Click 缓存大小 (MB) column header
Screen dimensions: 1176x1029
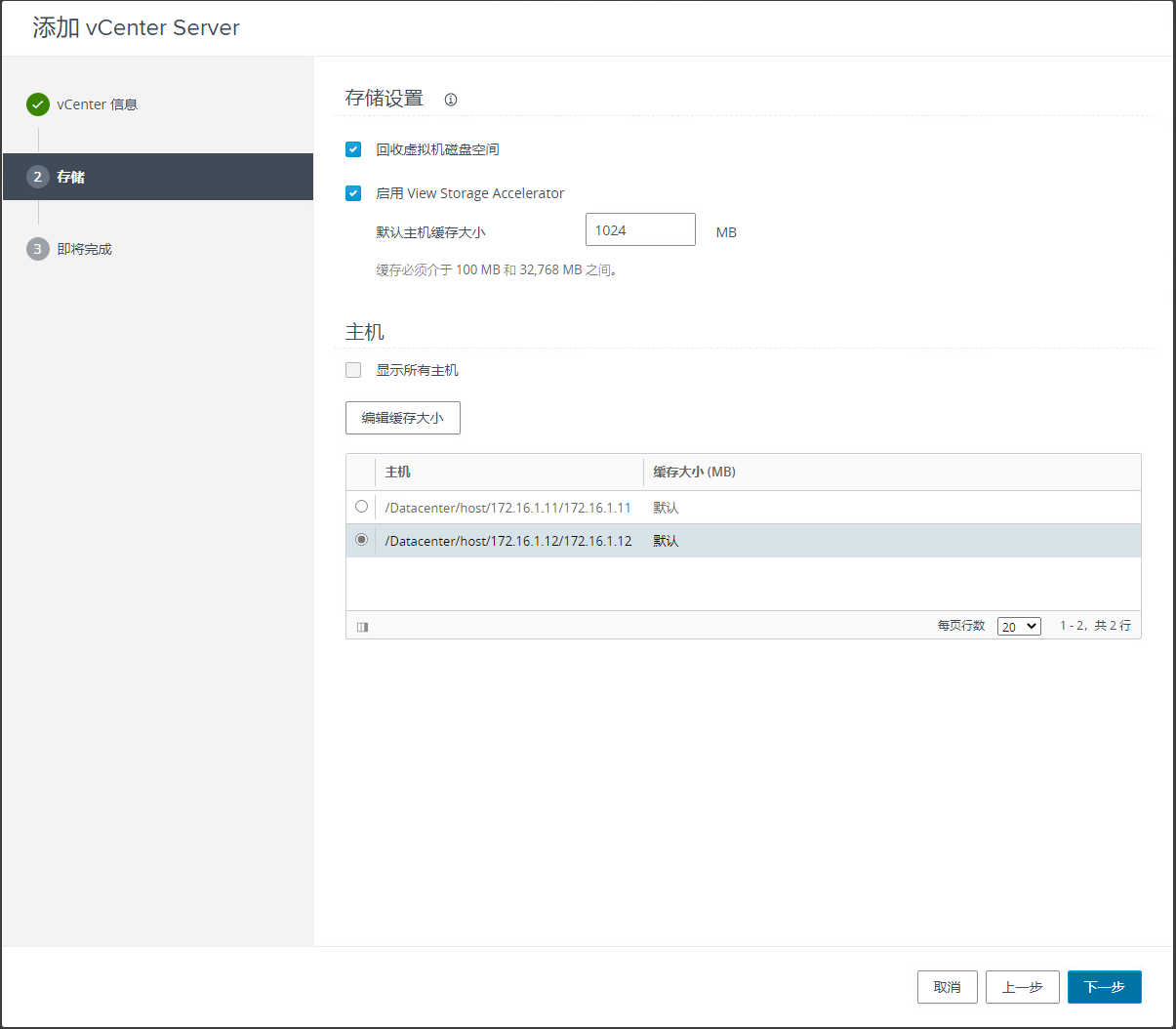[695, 473]
